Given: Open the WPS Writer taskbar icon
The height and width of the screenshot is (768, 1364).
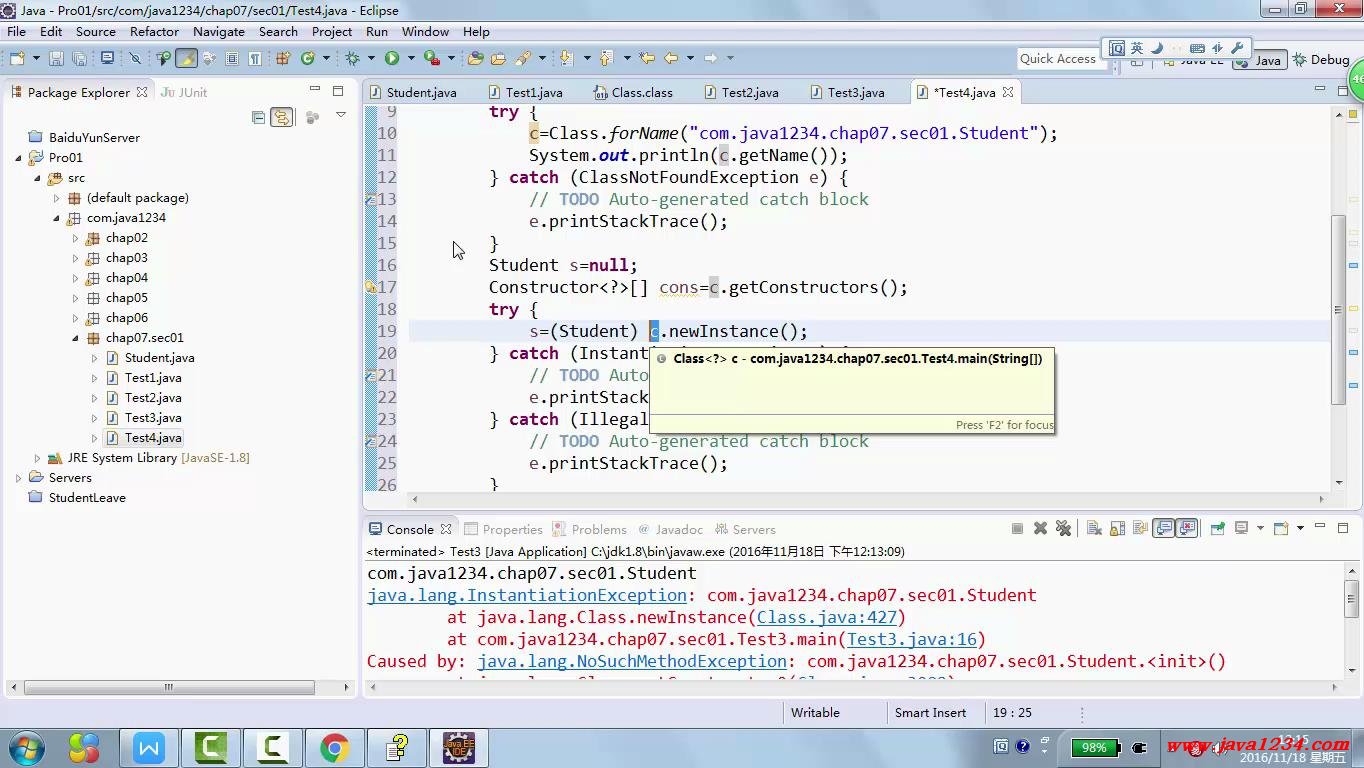Looking at the screenshot, I should 149,747.
